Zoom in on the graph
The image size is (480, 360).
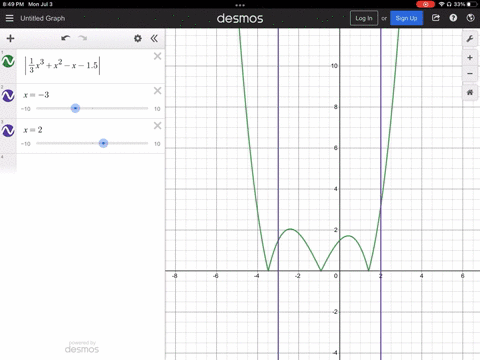pos(470,58)
